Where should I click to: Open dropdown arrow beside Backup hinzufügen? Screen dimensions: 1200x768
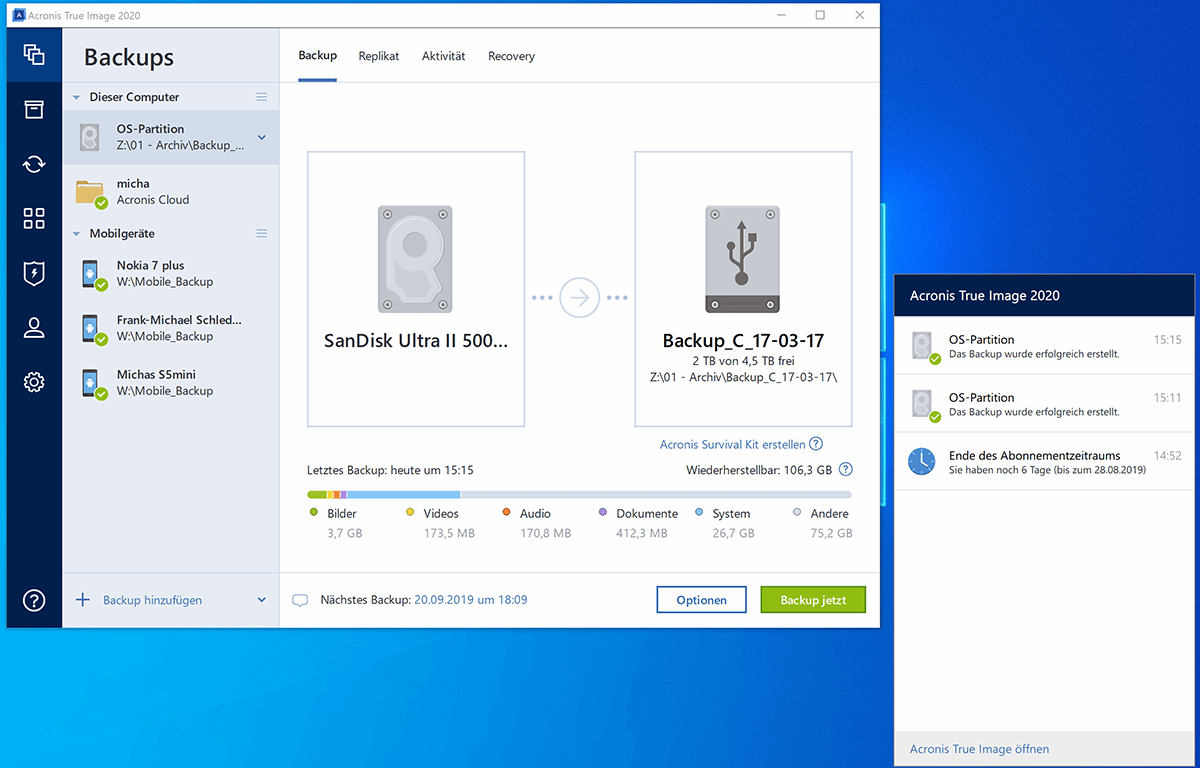tap(262, 601)
